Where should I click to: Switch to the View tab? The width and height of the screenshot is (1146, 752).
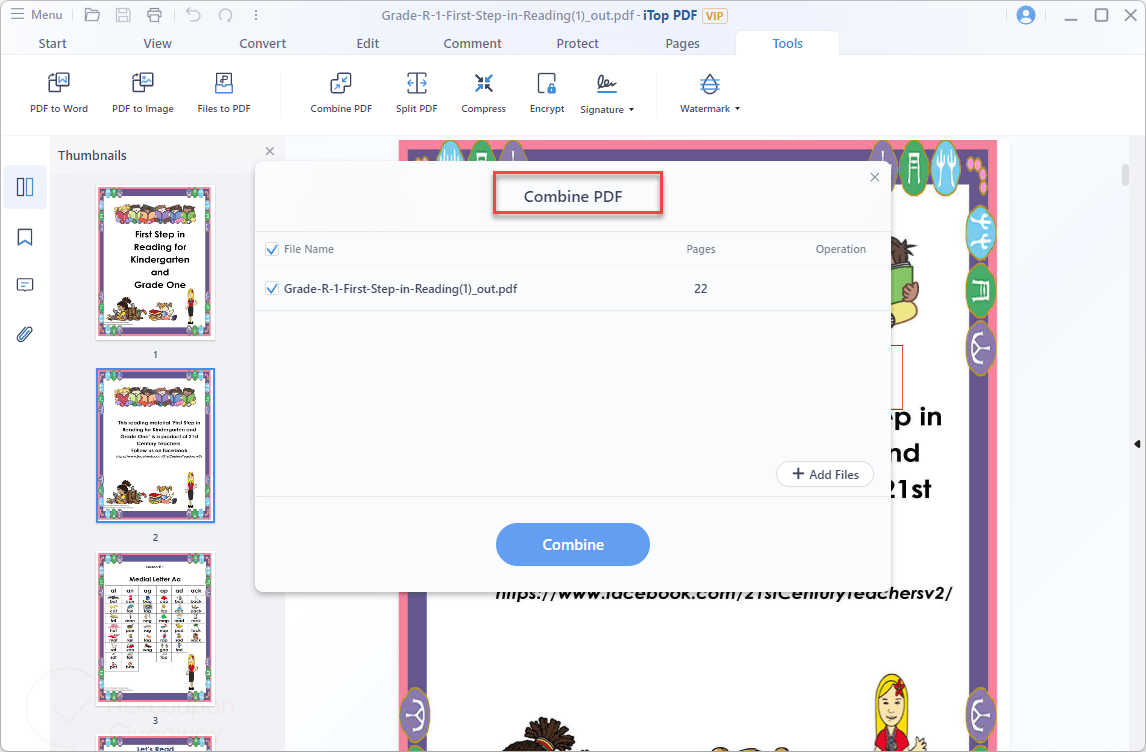[157, 44]
